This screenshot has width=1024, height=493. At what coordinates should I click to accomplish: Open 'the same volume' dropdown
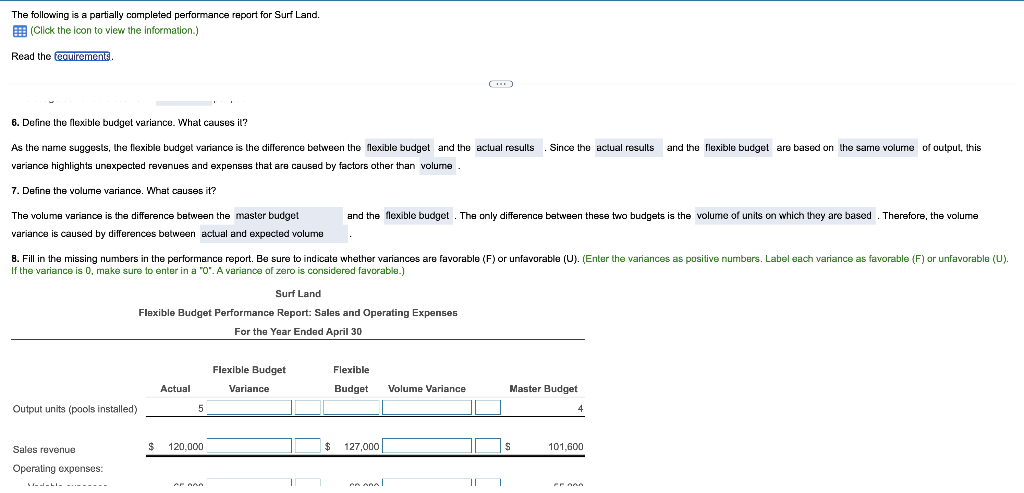(x=878, y=148)
